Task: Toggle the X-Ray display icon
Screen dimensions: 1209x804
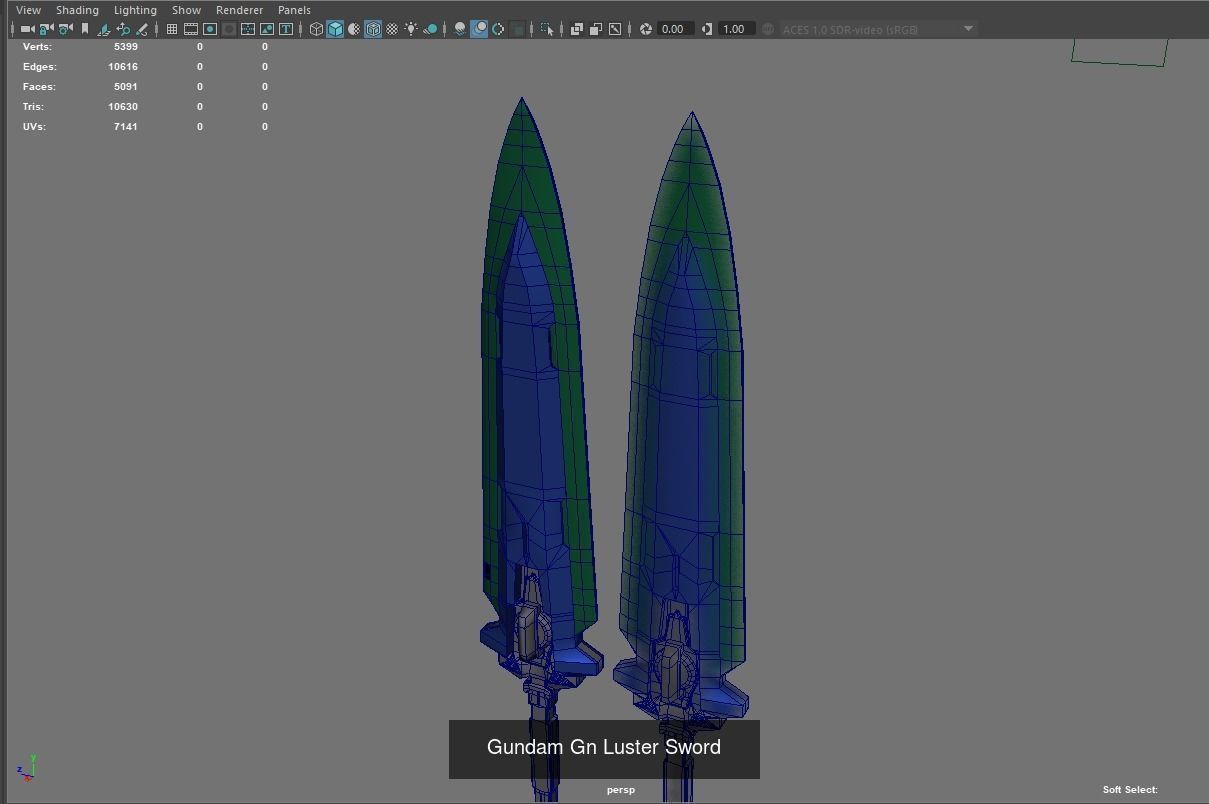Action: [576, 29]
